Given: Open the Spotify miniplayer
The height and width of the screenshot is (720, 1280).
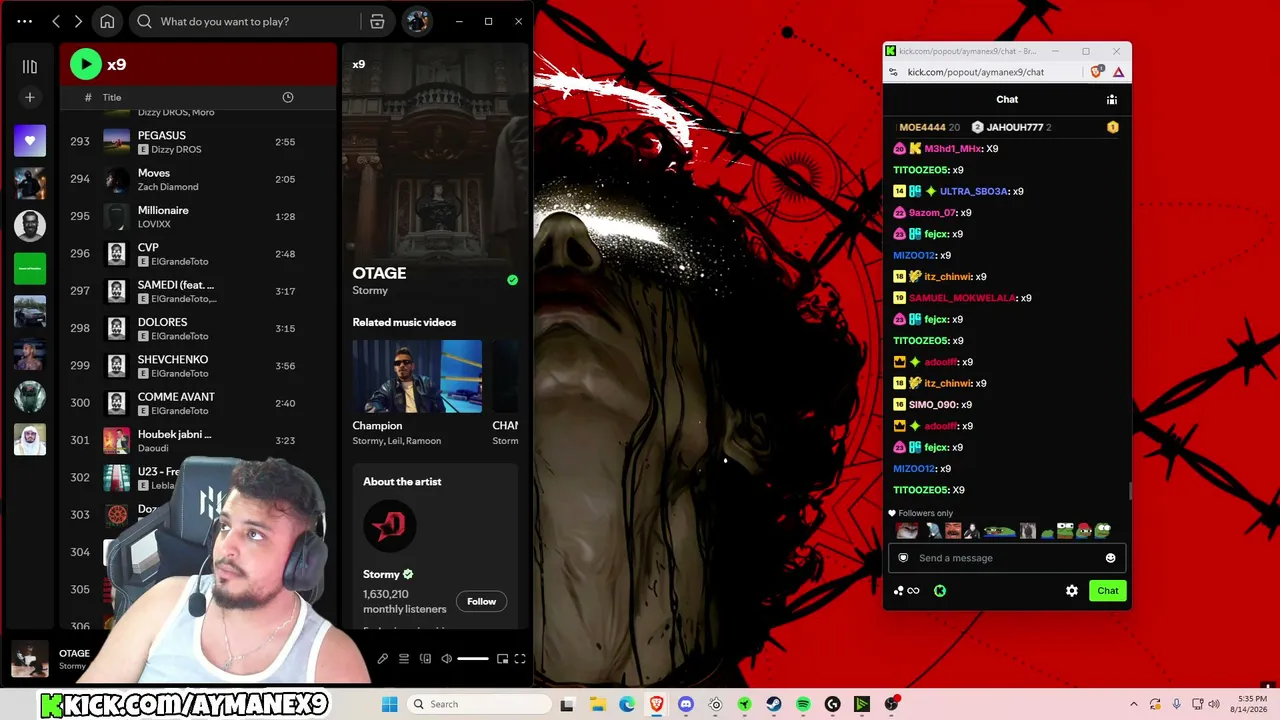Looking at the screenshot, I should pyautogui.click(x=502, y=659).
